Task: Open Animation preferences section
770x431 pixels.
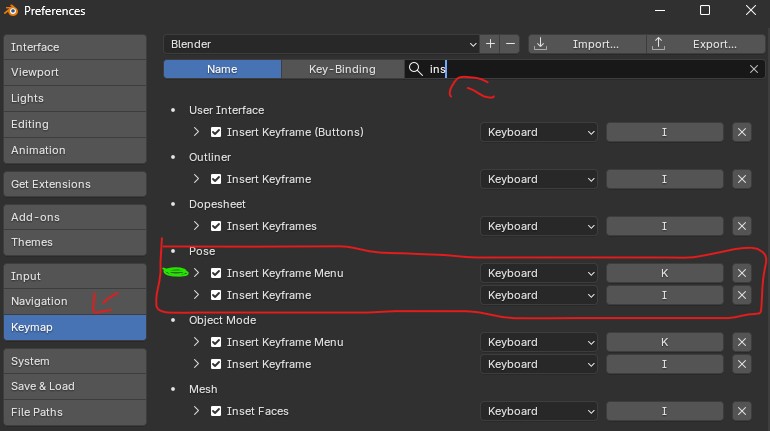Action: (75, 150)
